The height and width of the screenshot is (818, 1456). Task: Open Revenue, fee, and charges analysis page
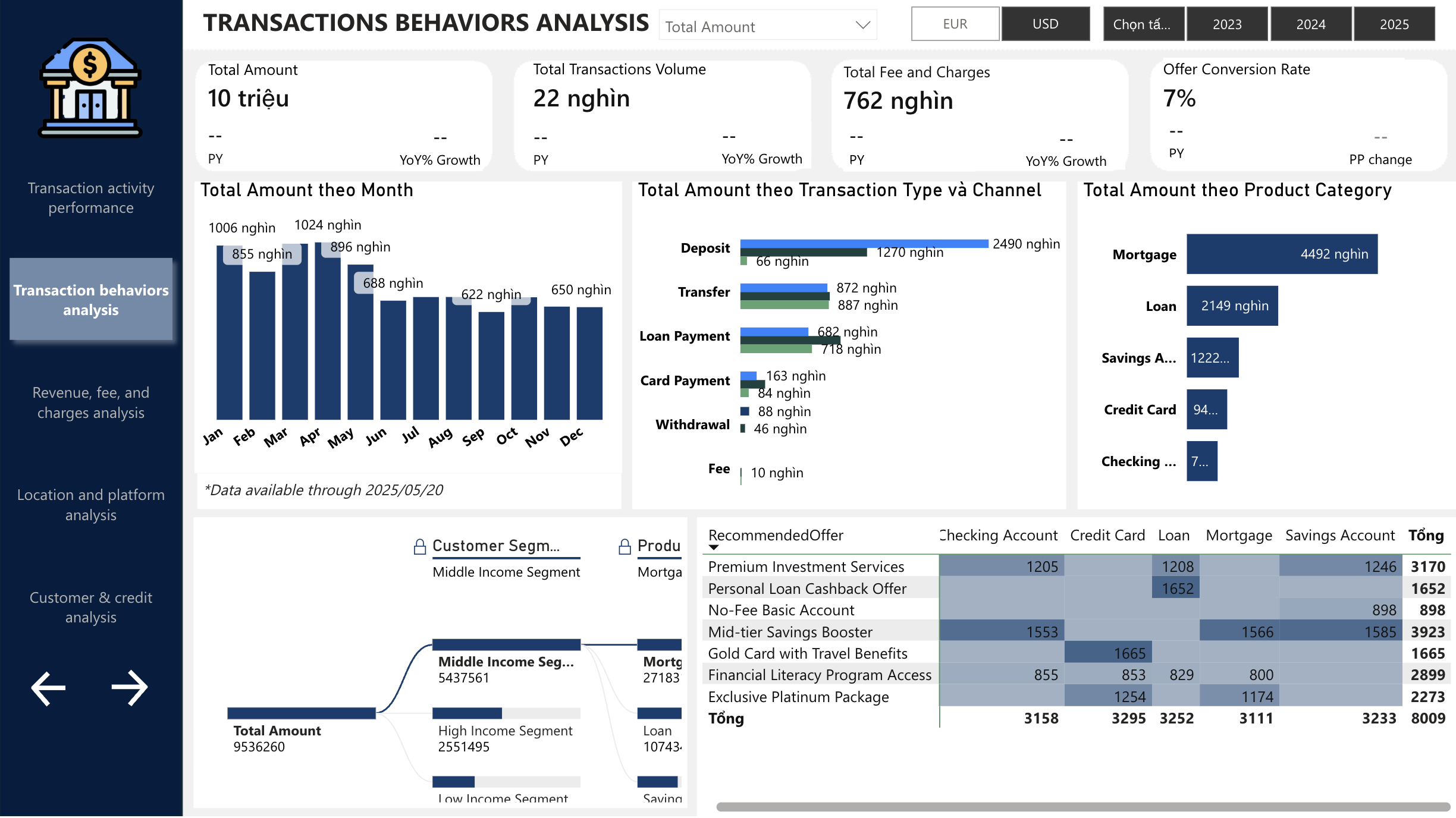pos(90,402)
